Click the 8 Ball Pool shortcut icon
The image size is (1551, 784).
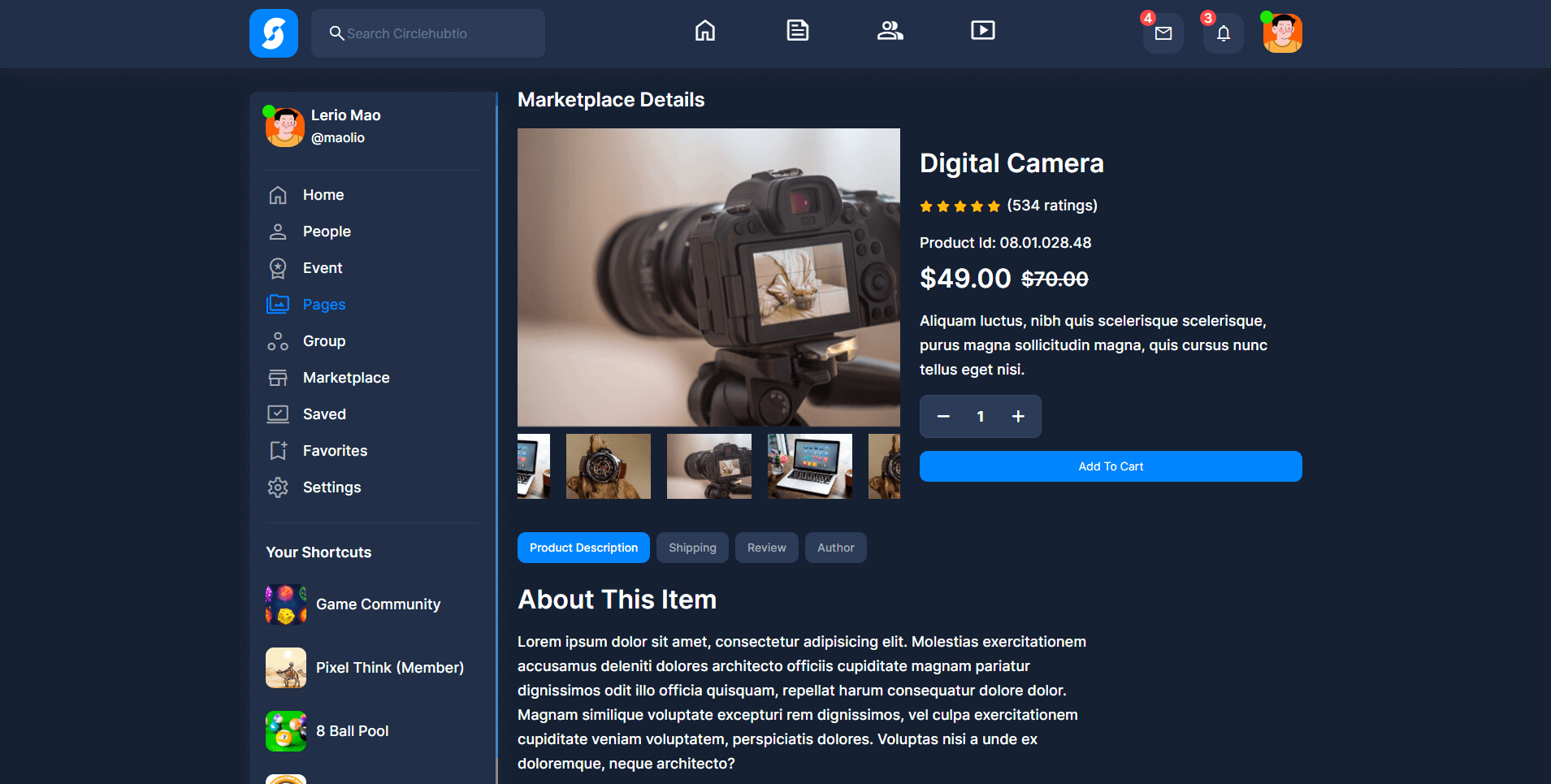pyautogui.click(x=286, y=731)
